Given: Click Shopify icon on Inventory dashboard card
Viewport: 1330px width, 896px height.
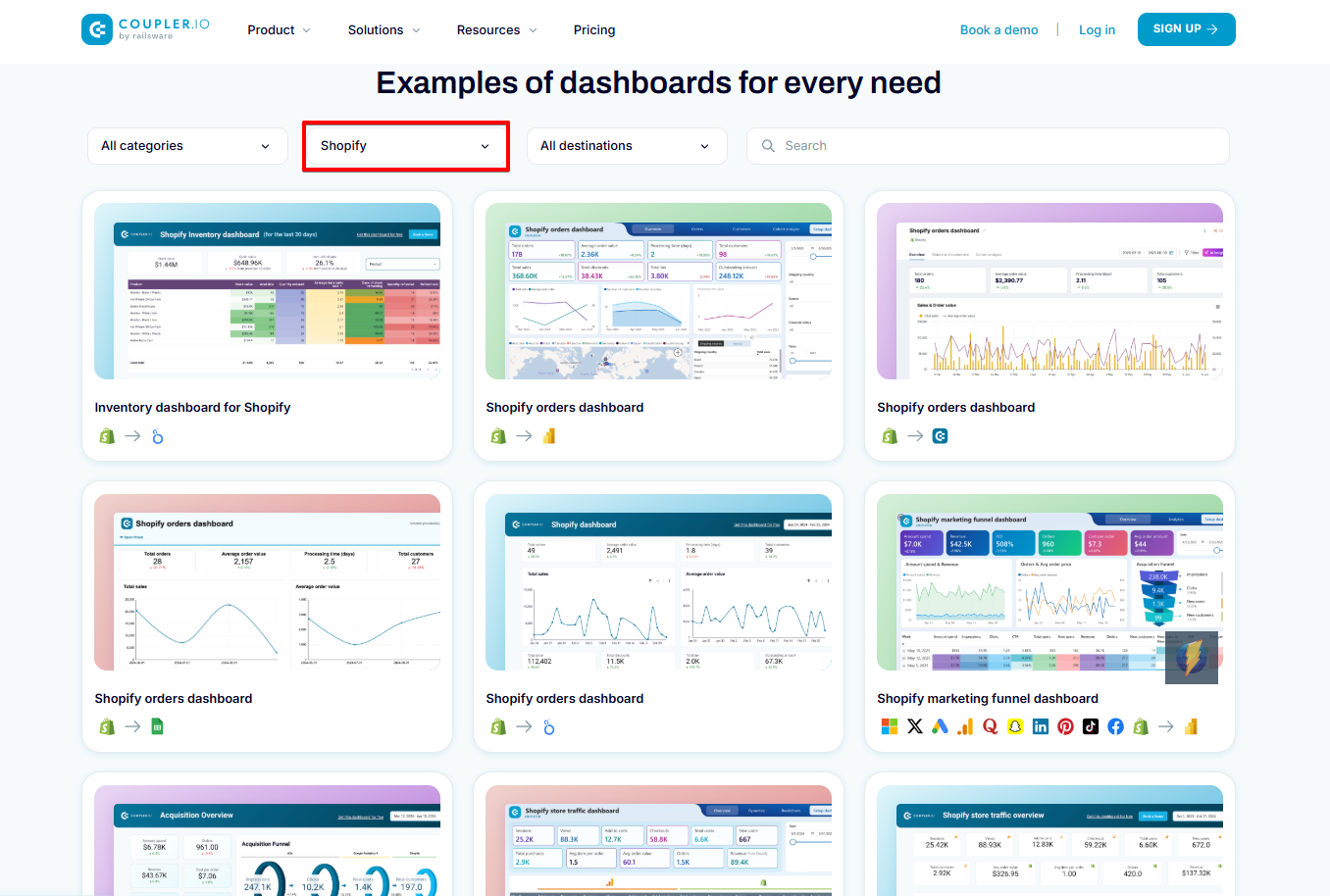Looking at the screenshot, I should [107, 435].
